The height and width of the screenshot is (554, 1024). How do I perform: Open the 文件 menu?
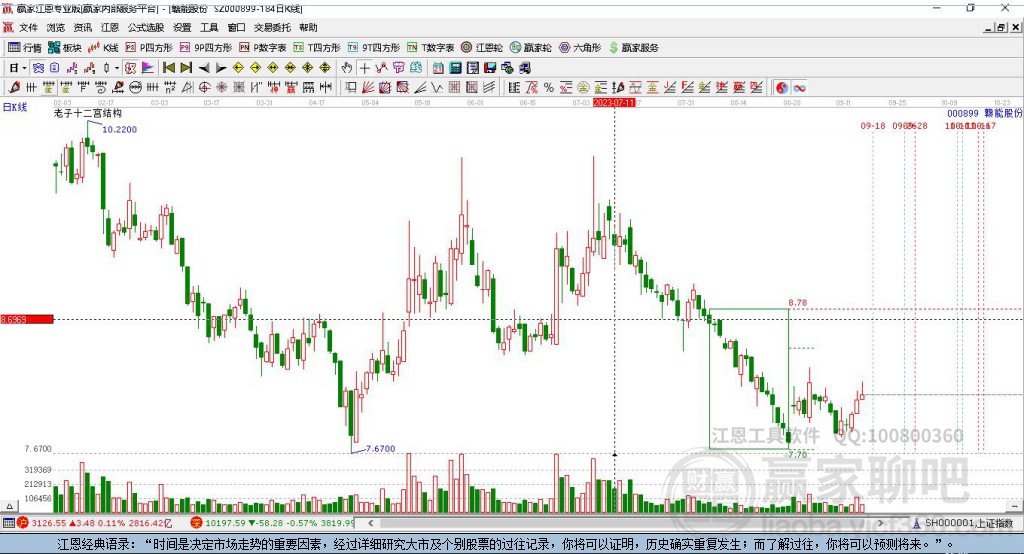(x=28, y=27)
